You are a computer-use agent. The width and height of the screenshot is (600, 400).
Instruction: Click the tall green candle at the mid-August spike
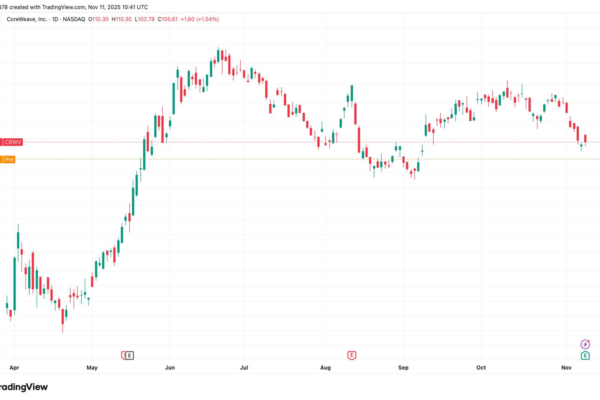[352, 95]
